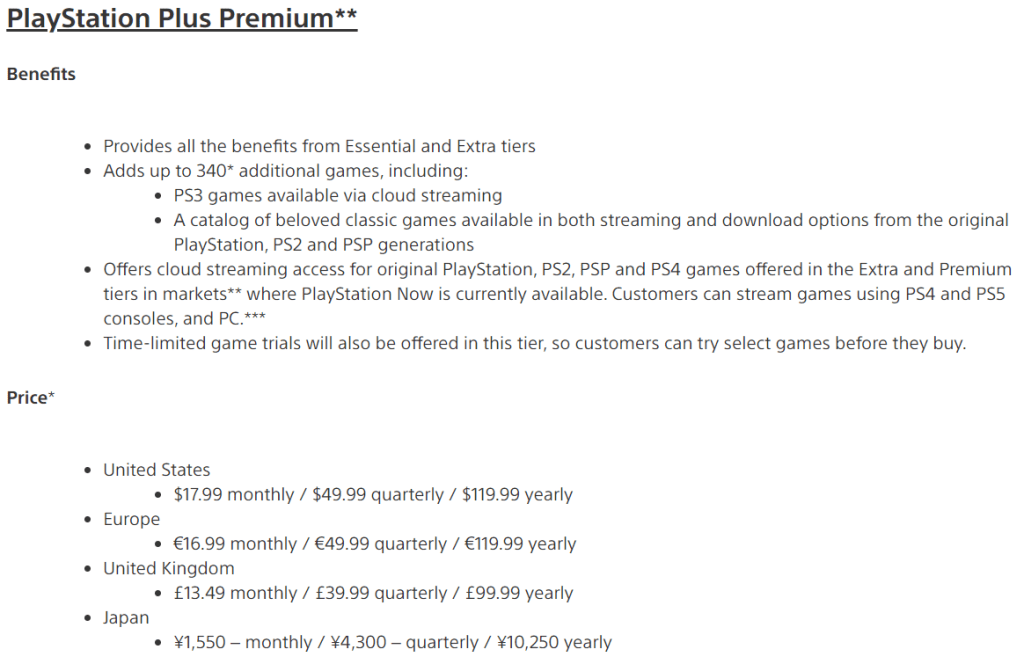The width and height of the screenshot is (1024, 664).
Task: Click the United Kingdom region label
Action: point(169,568)
